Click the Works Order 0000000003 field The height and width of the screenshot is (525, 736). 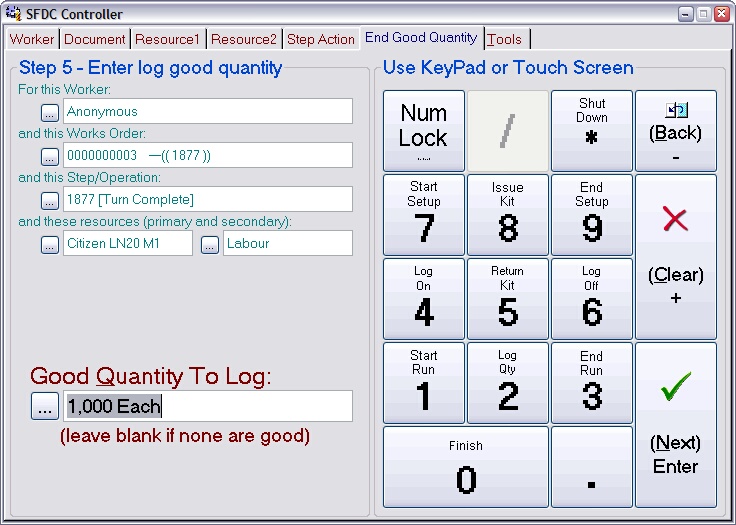click(x=208, y=155)
